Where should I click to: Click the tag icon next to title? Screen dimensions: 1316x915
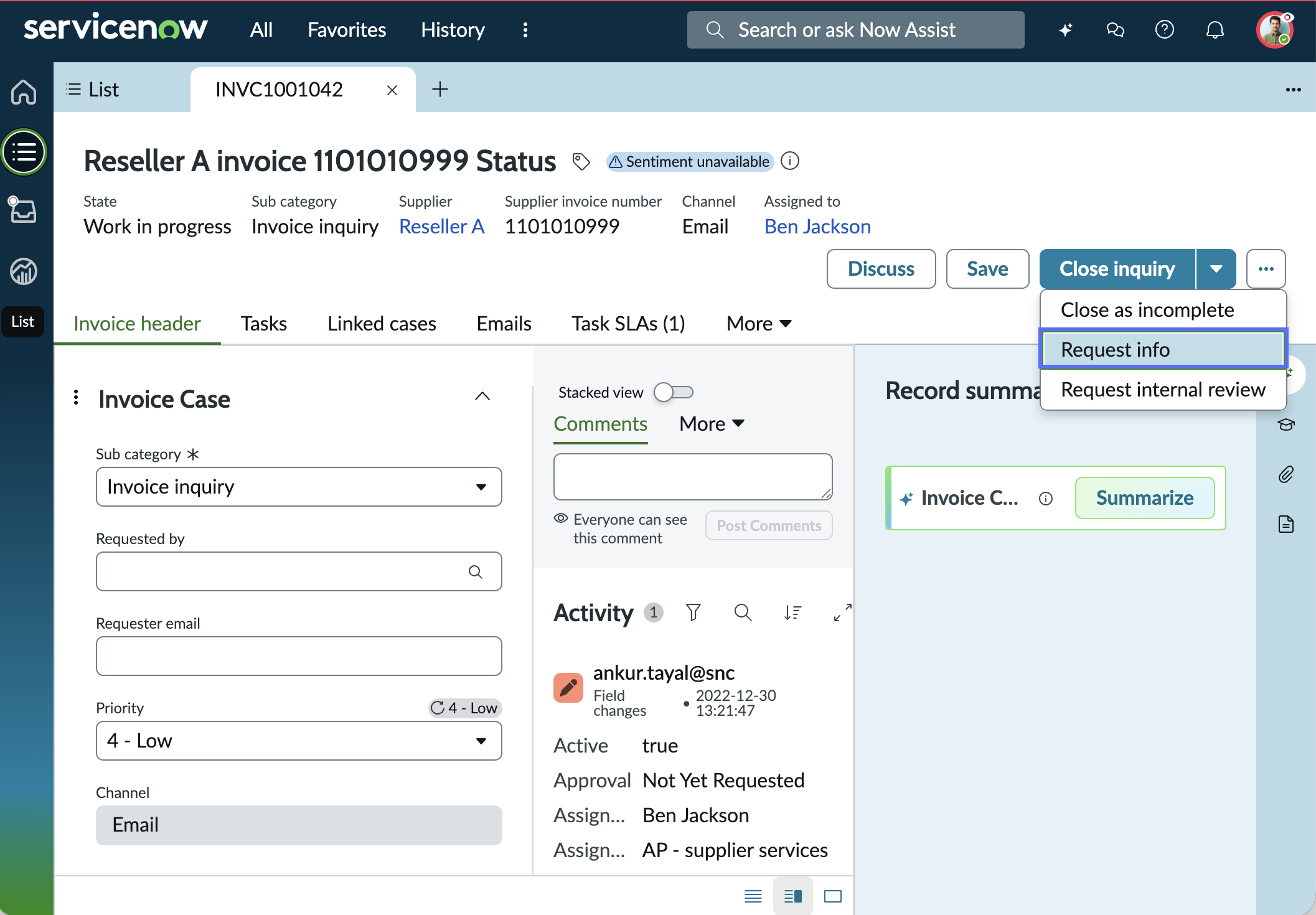[581, 162]
